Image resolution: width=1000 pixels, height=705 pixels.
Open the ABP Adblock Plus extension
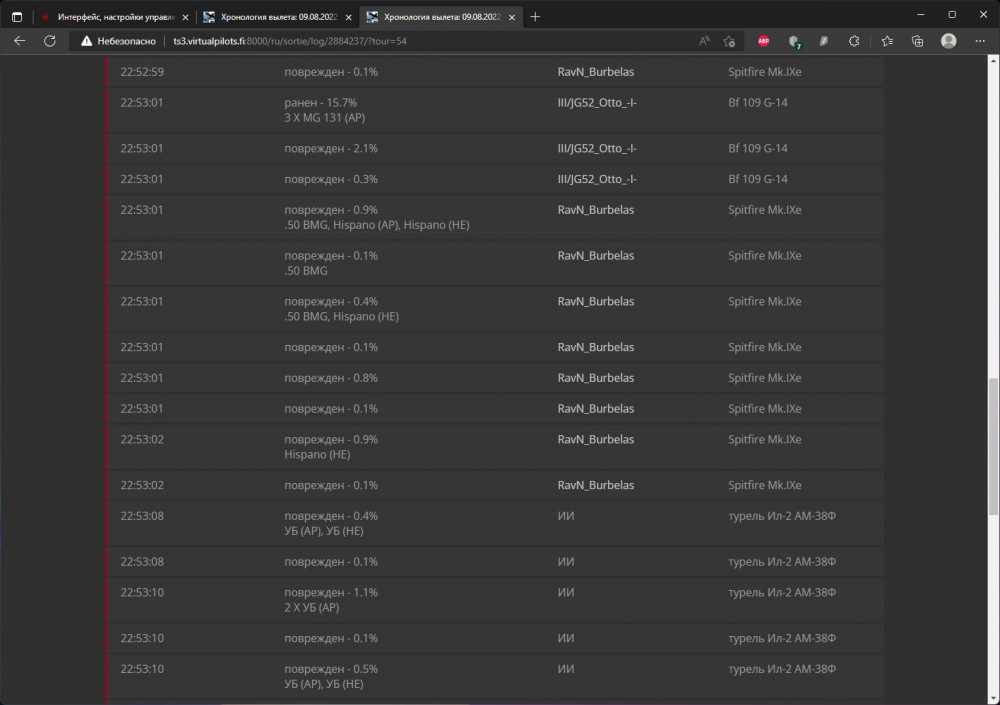click(763, 41)
